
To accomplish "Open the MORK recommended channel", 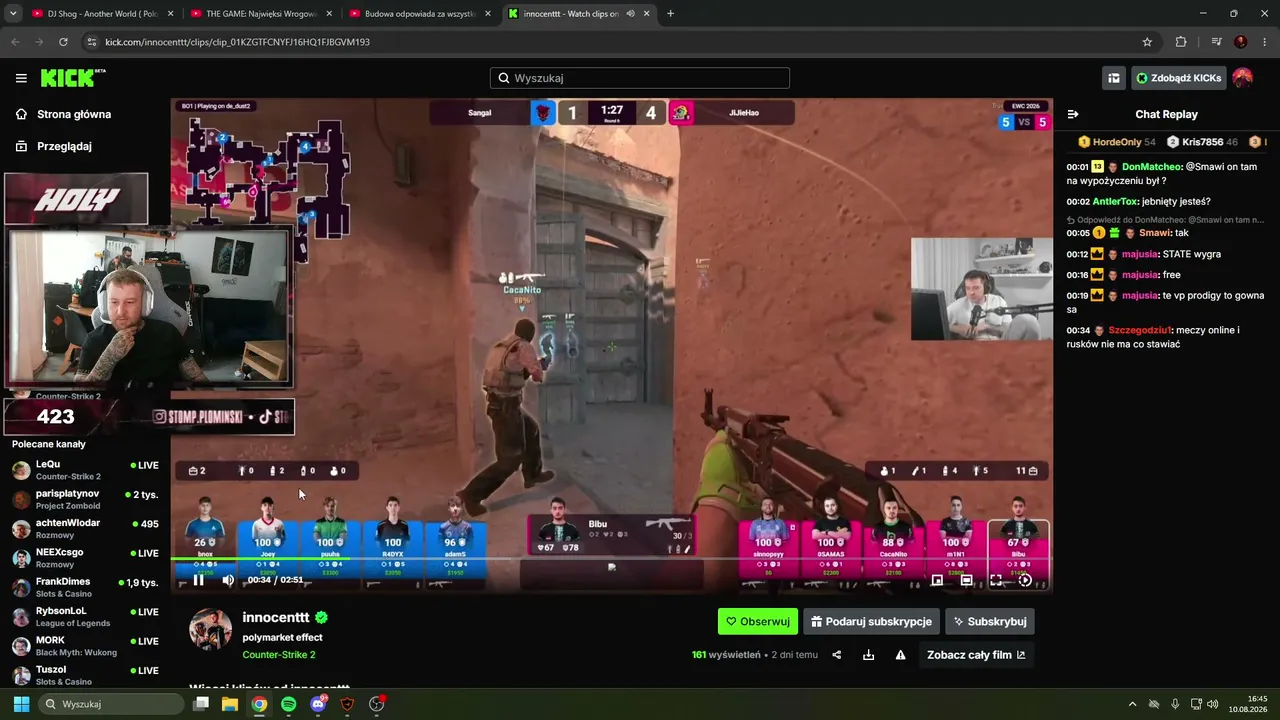I will 85,646.
